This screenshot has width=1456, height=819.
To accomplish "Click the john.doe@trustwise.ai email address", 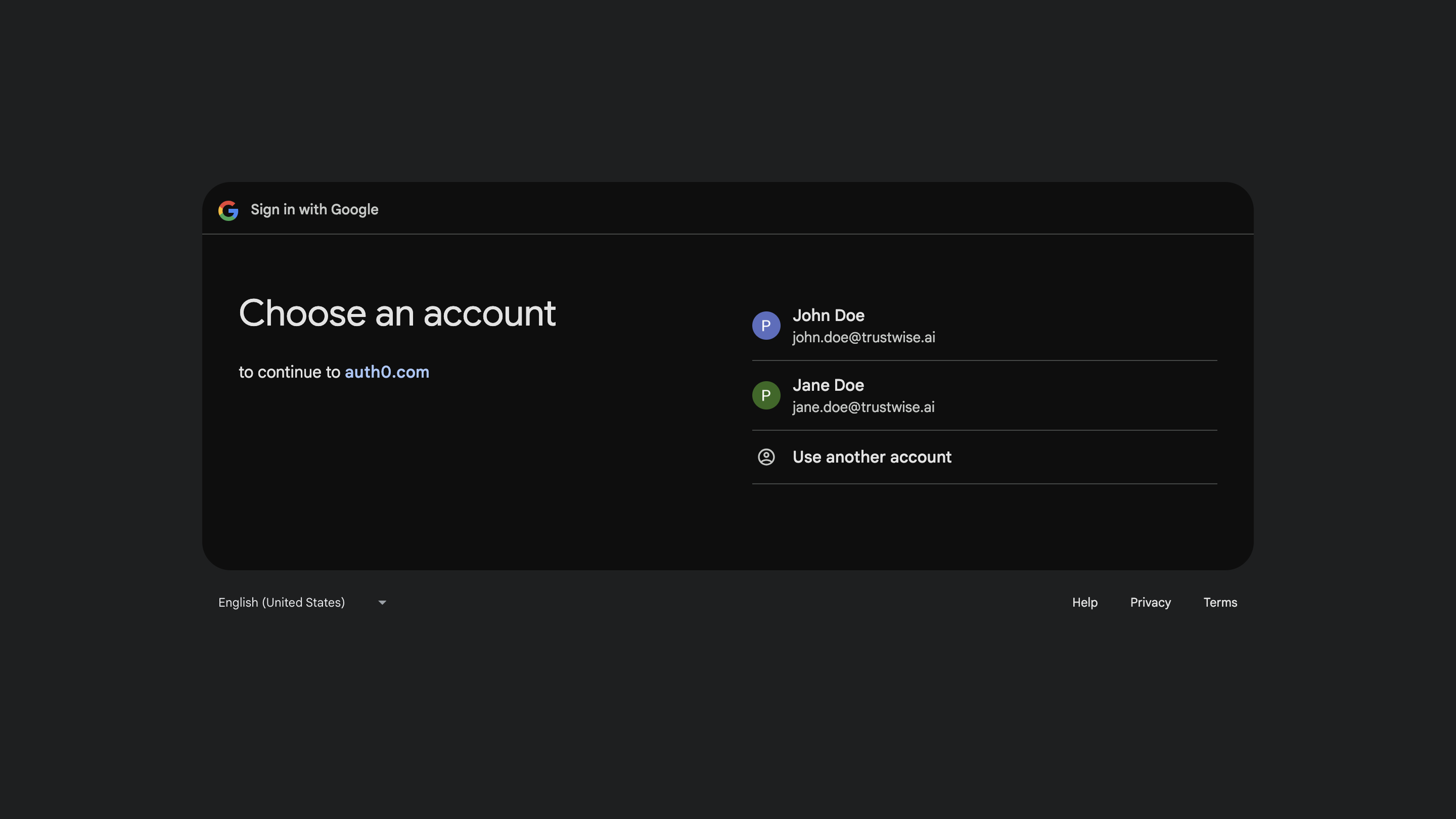I will (x=863, y=337).
